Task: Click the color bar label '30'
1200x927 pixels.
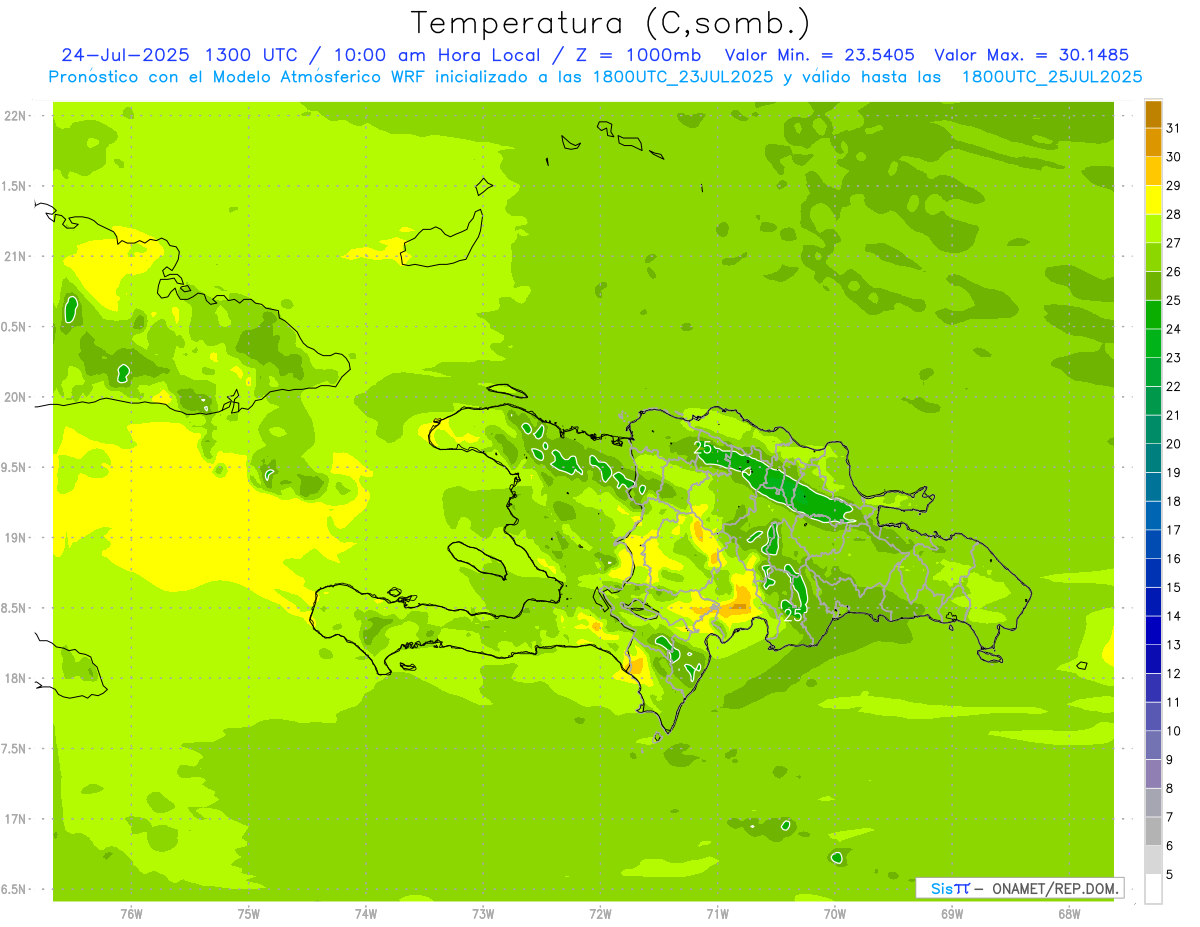Action: pyautogui.click(x=1174, y=157)
